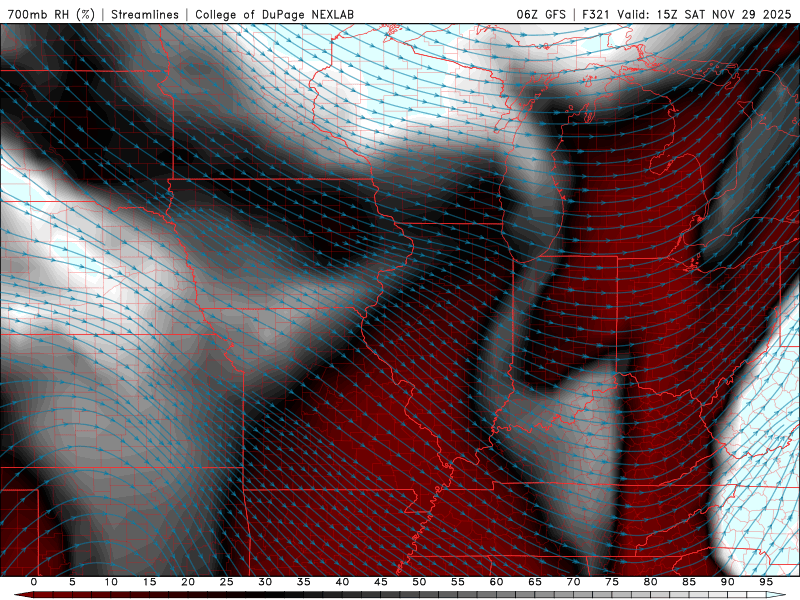Click the "30" value on the color scale
This screenshot has height=600, width=800.
265,582
